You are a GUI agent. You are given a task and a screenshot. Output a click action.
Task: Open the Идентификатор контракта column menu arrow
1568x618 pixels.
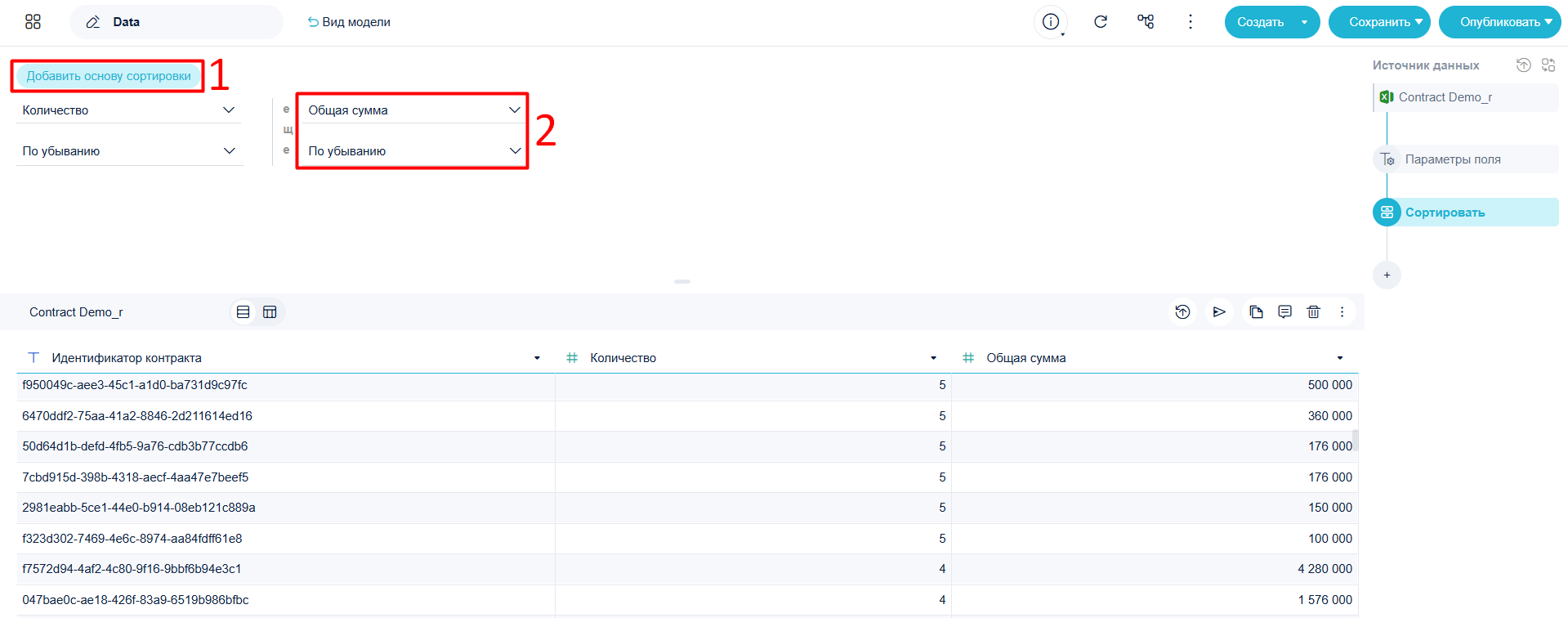pyautogui.click(x=537, y=358)
